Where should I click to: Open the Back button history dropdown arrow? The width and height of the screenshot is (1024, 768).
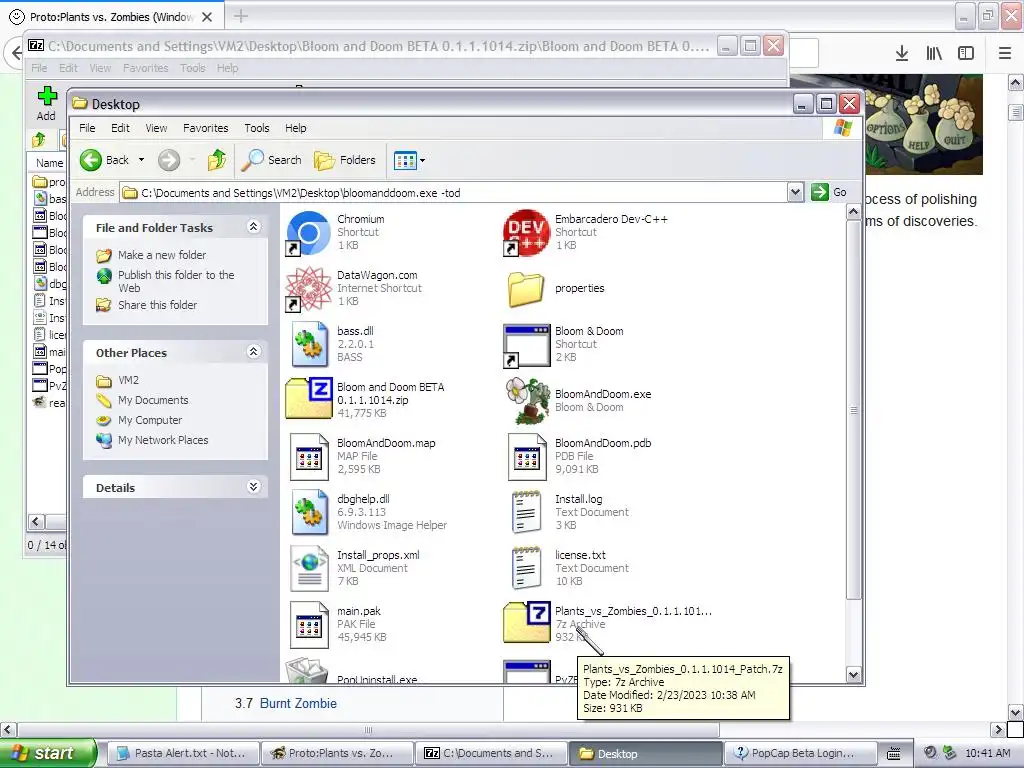point(141,160)
